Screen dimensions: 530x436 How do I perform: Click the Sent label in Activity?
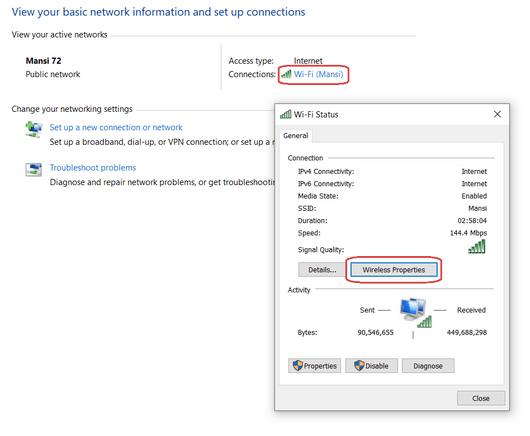coord(367,310)
